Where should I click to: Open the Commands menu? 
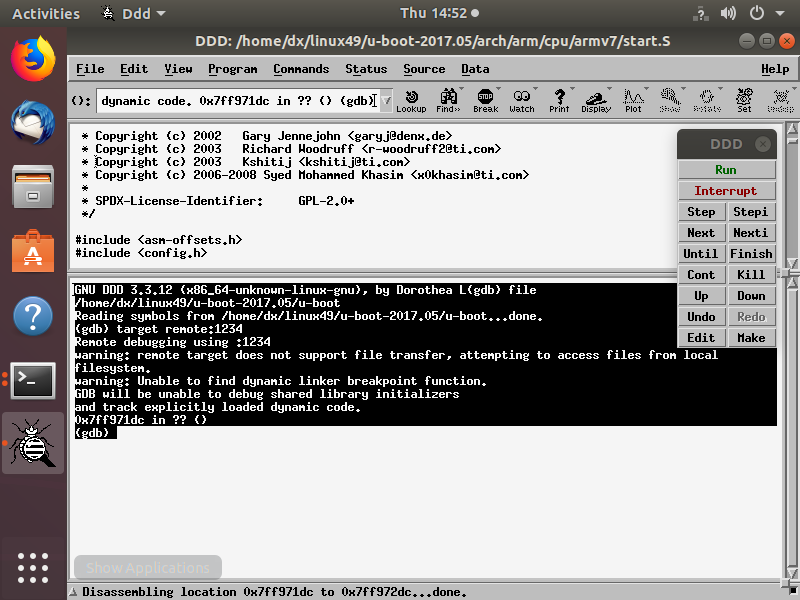coord(299,69)
